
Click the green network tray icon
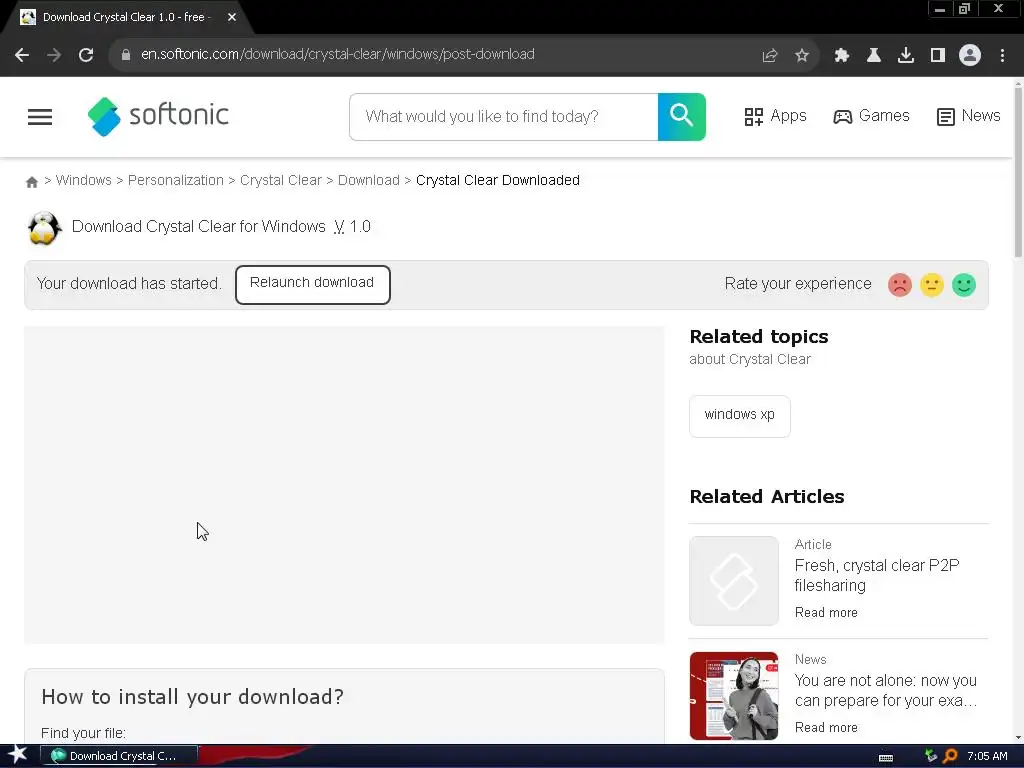tap(931, 756)
